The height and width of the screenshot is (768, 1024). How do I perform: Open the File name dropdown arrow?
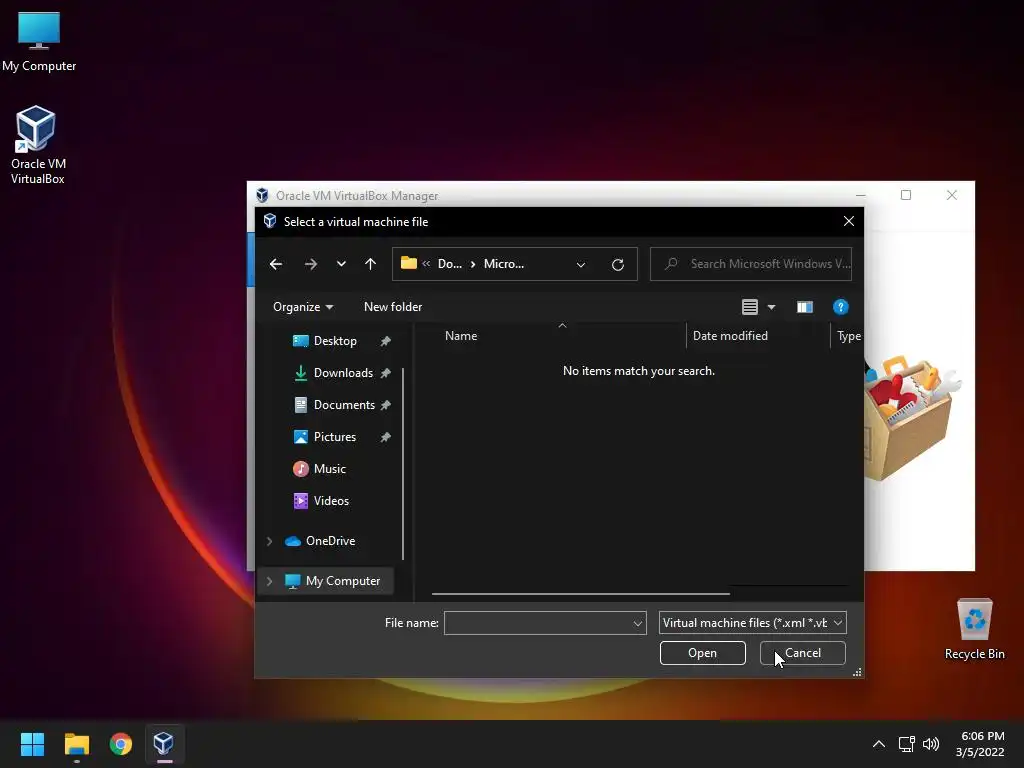(638, 623)
